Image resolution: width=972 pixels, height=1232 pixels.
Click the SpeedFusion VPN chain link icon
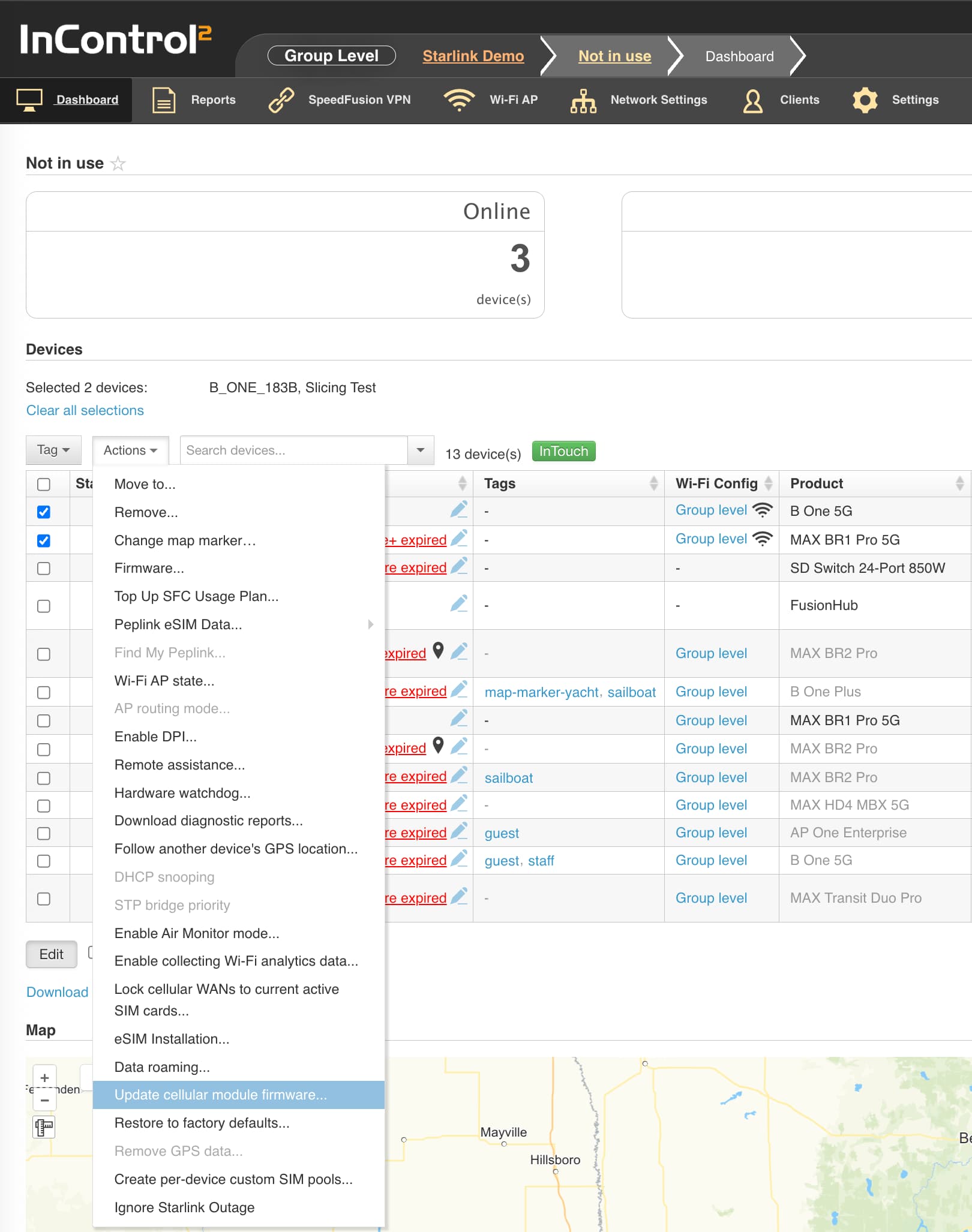(281, 100)
